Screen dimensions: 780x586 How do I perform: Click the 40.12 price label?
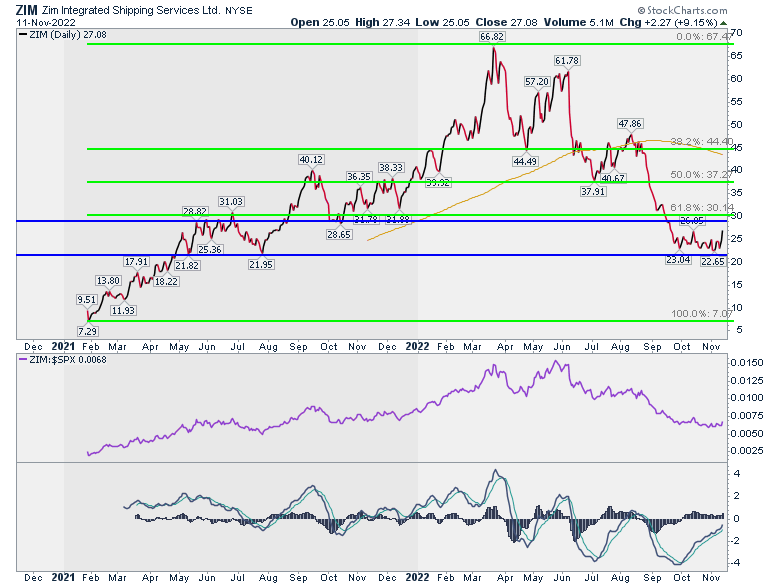(311, 160)
